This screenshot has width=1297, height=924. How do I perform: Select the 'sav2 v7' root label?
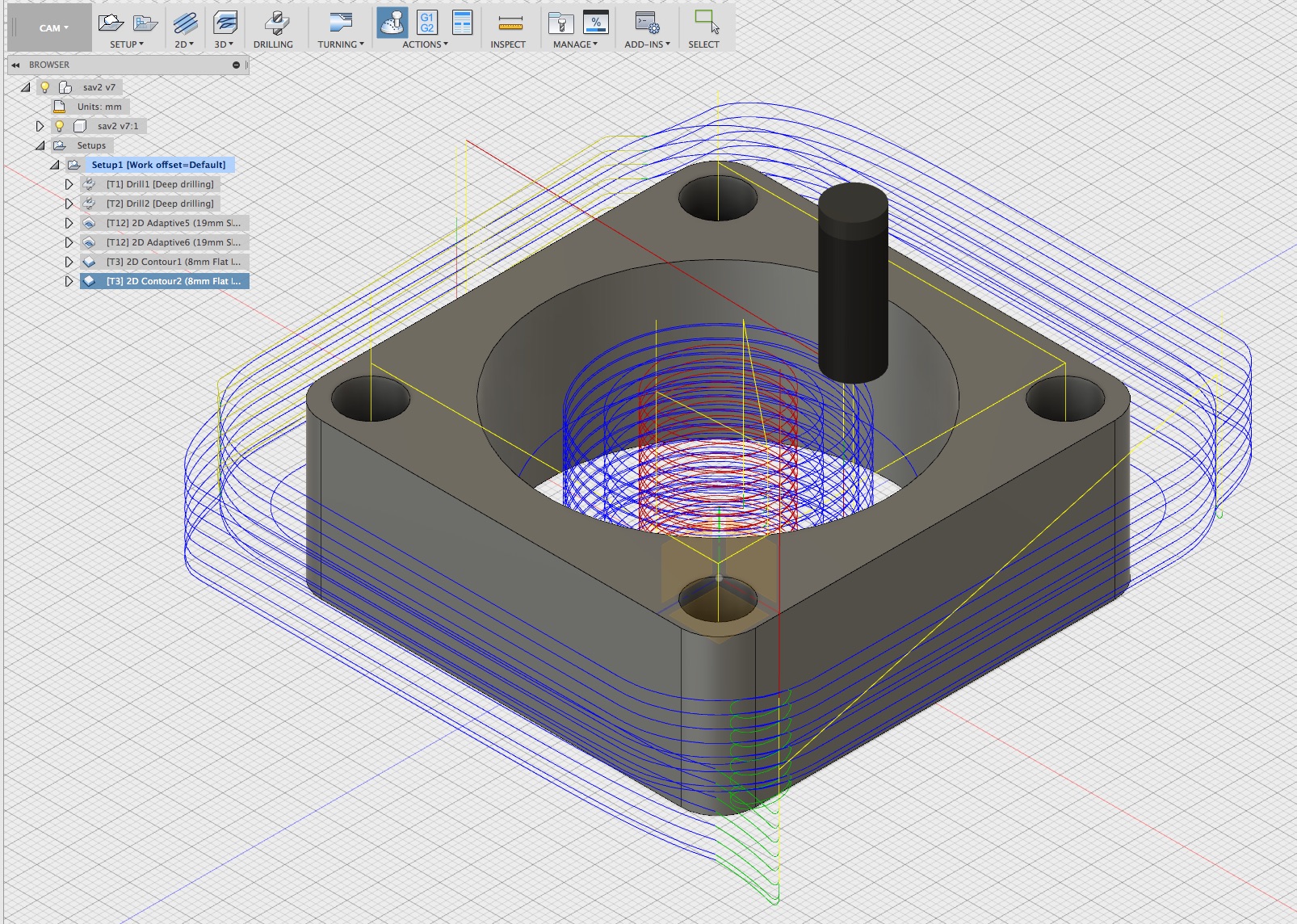[x=99, y=87]
